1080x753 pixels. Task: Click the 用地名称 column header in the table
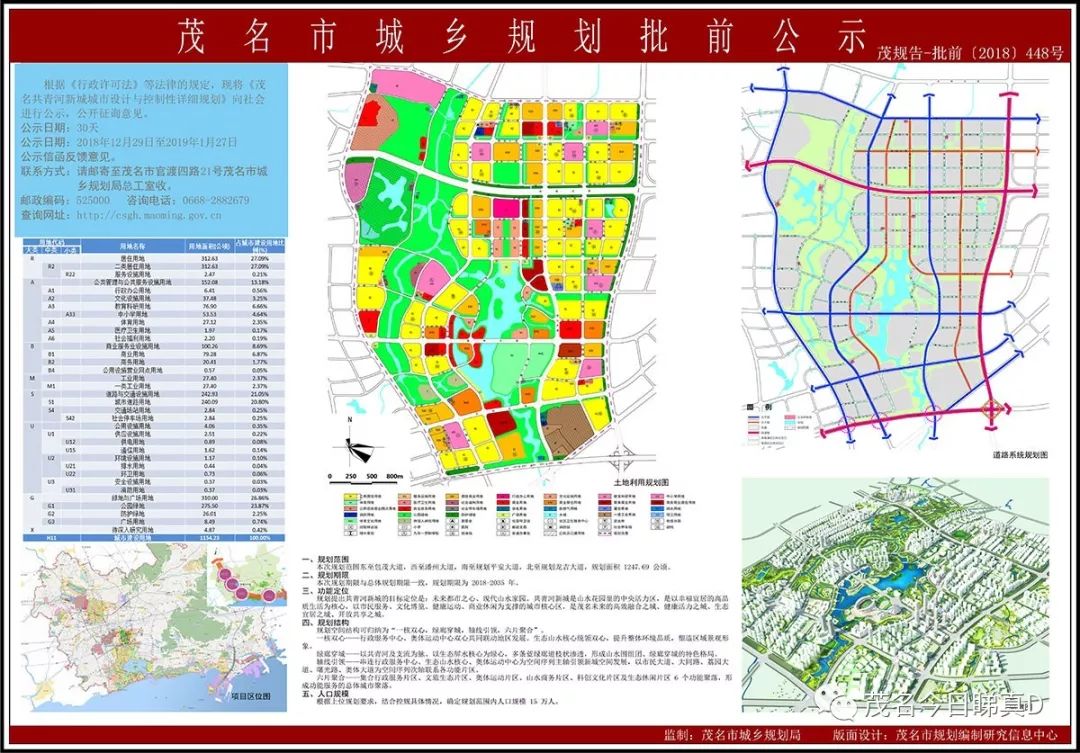[x=132, y=246]
